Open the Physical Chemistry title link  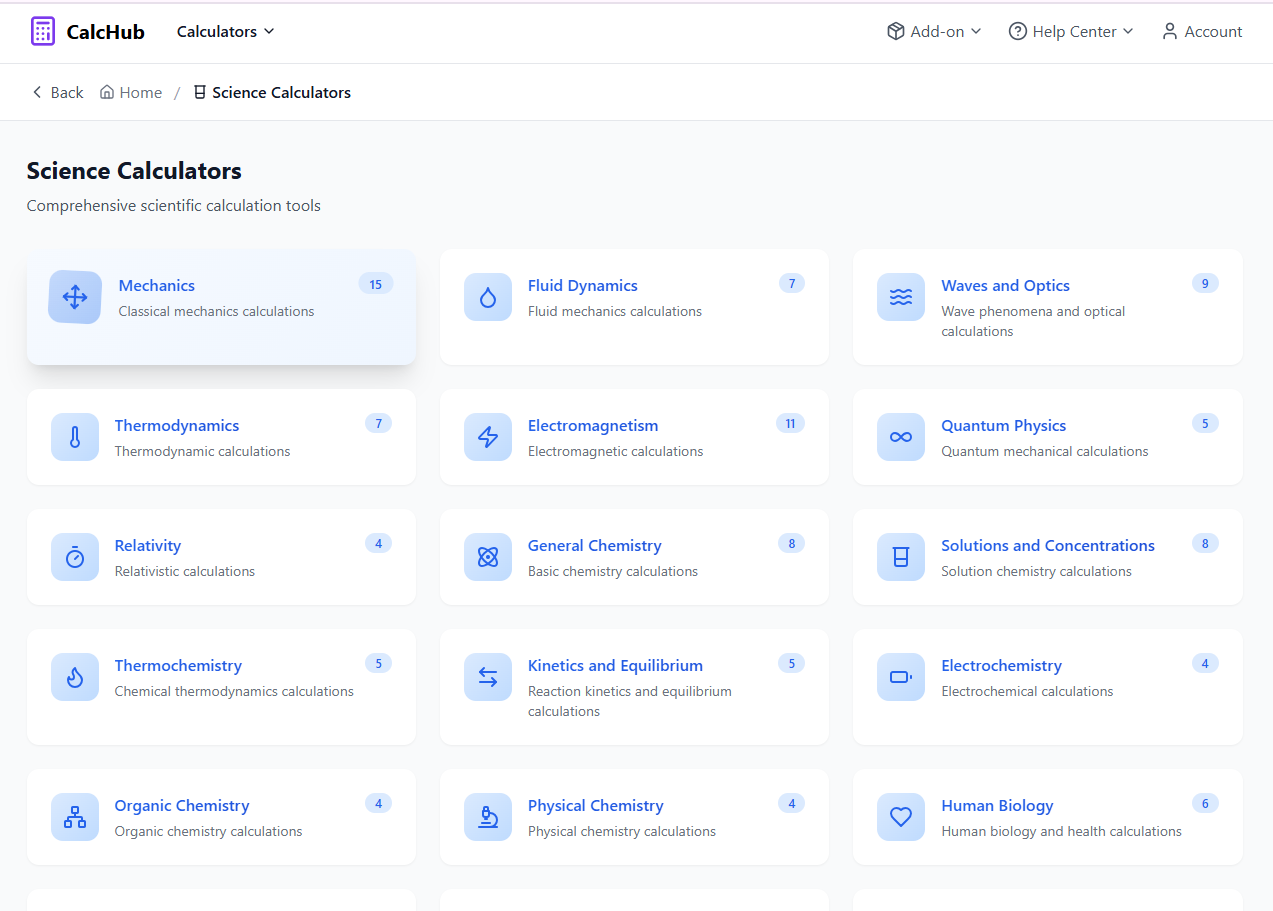(595, 805)
